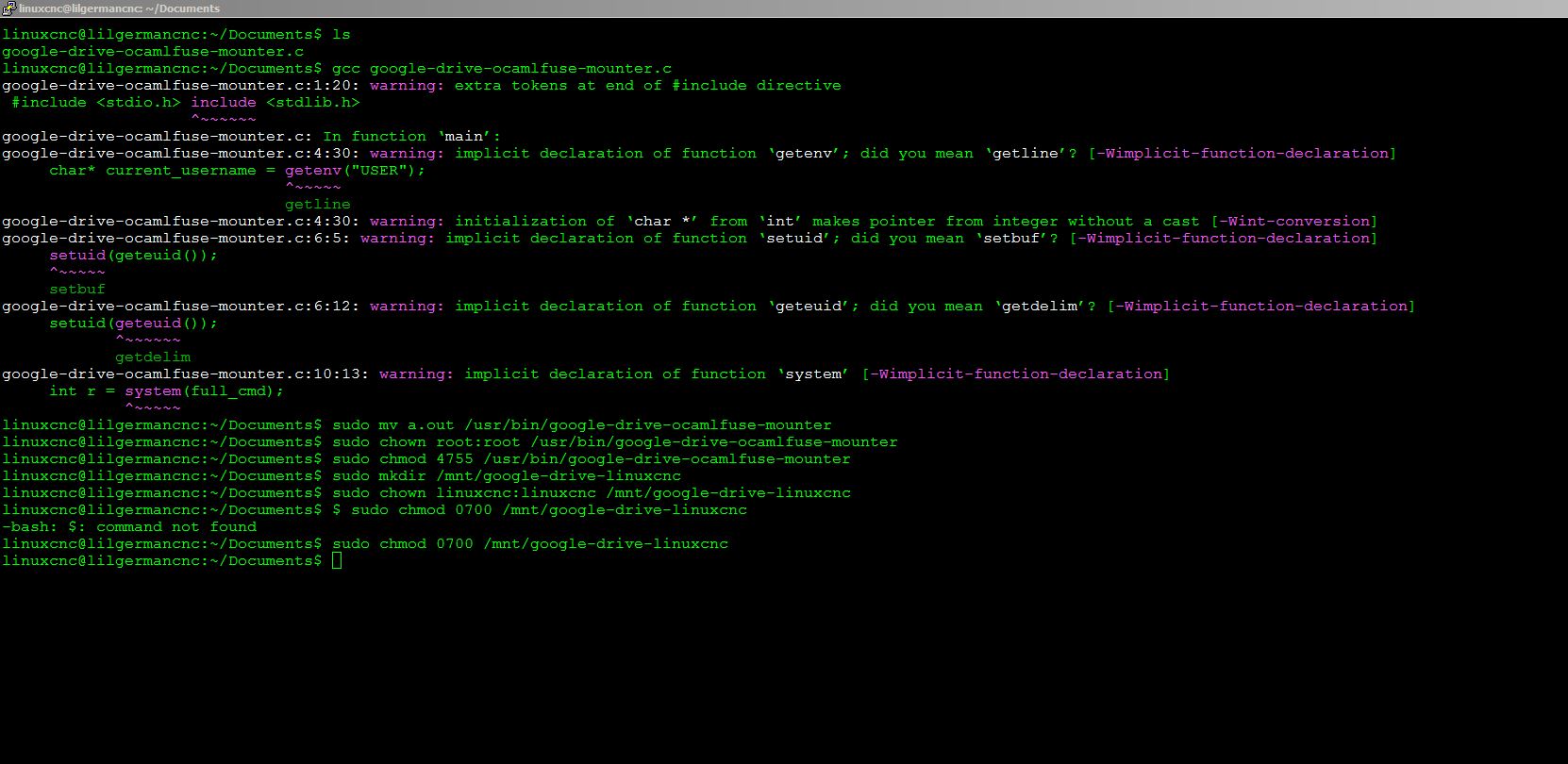This screenshot has height=764, width=1568.
Task: Click the green 'setbuf' suggestion line
Action: (x=77, y=289)
